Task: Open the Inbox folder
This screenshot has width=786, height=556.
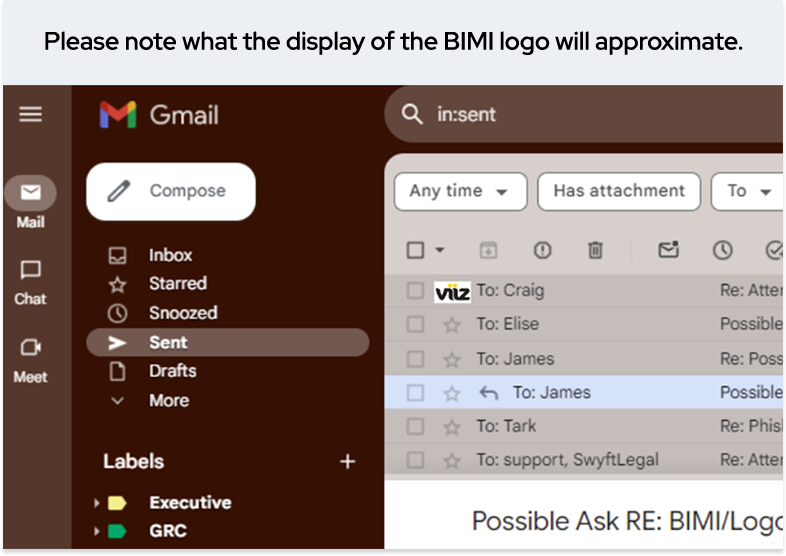Action: tap(170, 255)
